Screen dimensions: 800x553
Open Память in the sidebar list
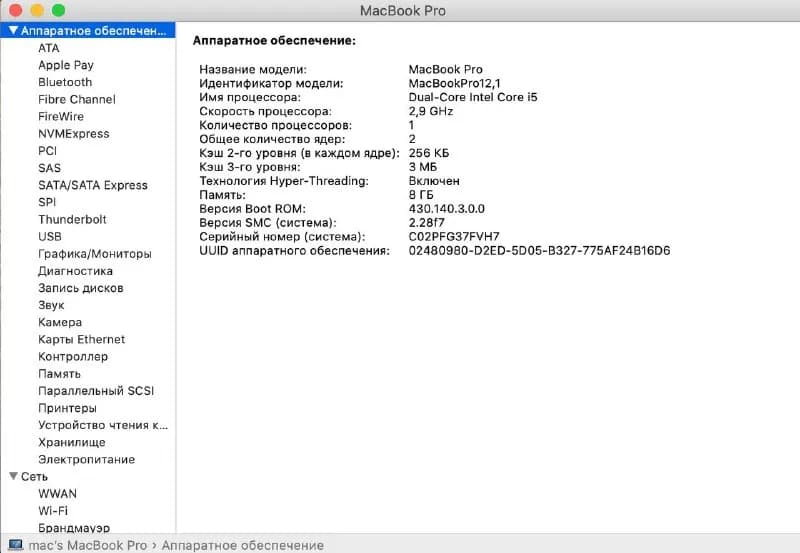[x=59, y=374]
